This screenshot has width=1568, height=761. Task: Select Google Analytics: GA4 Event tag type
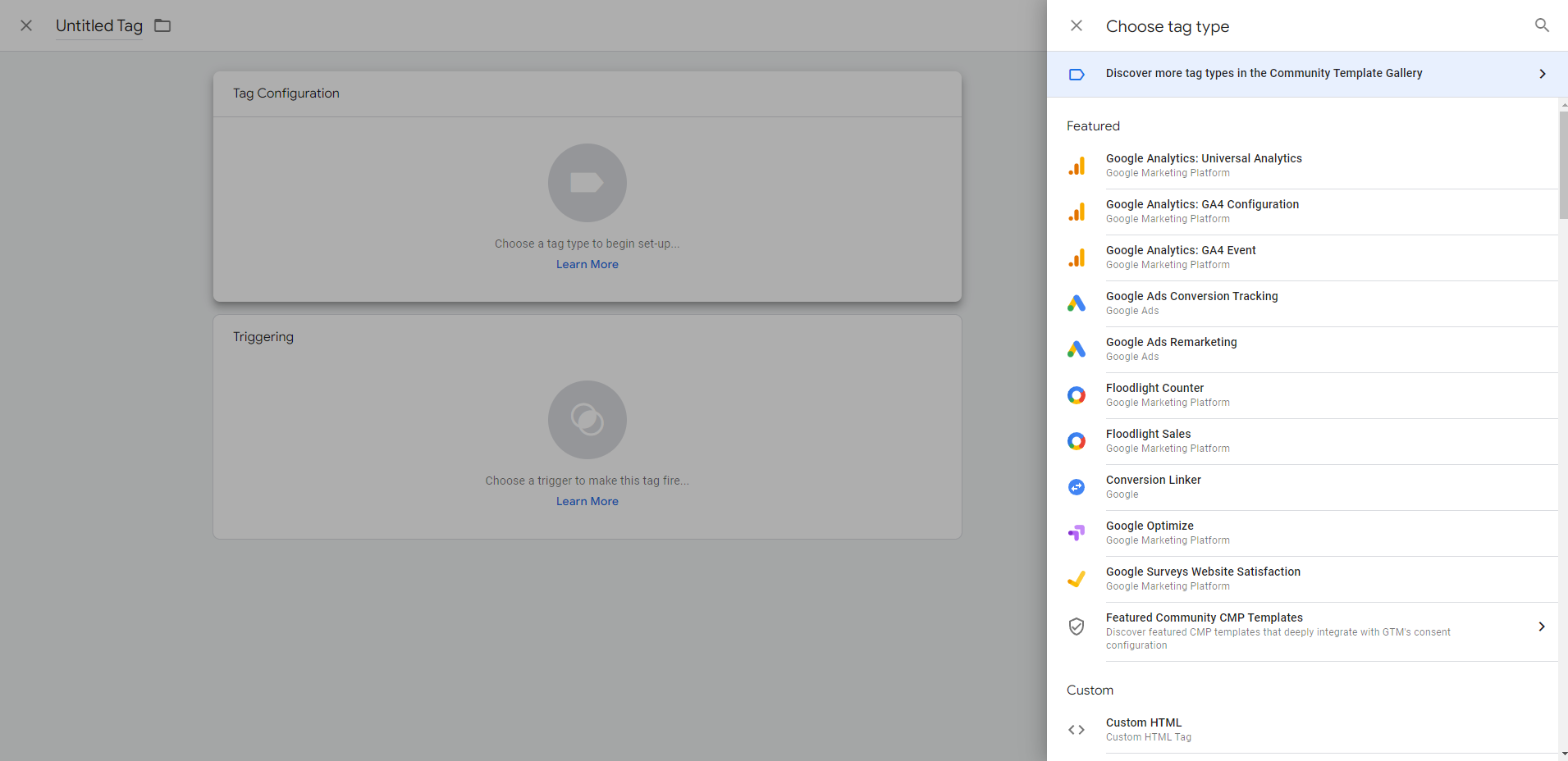pyautogui.click(x=1303, y=257)
